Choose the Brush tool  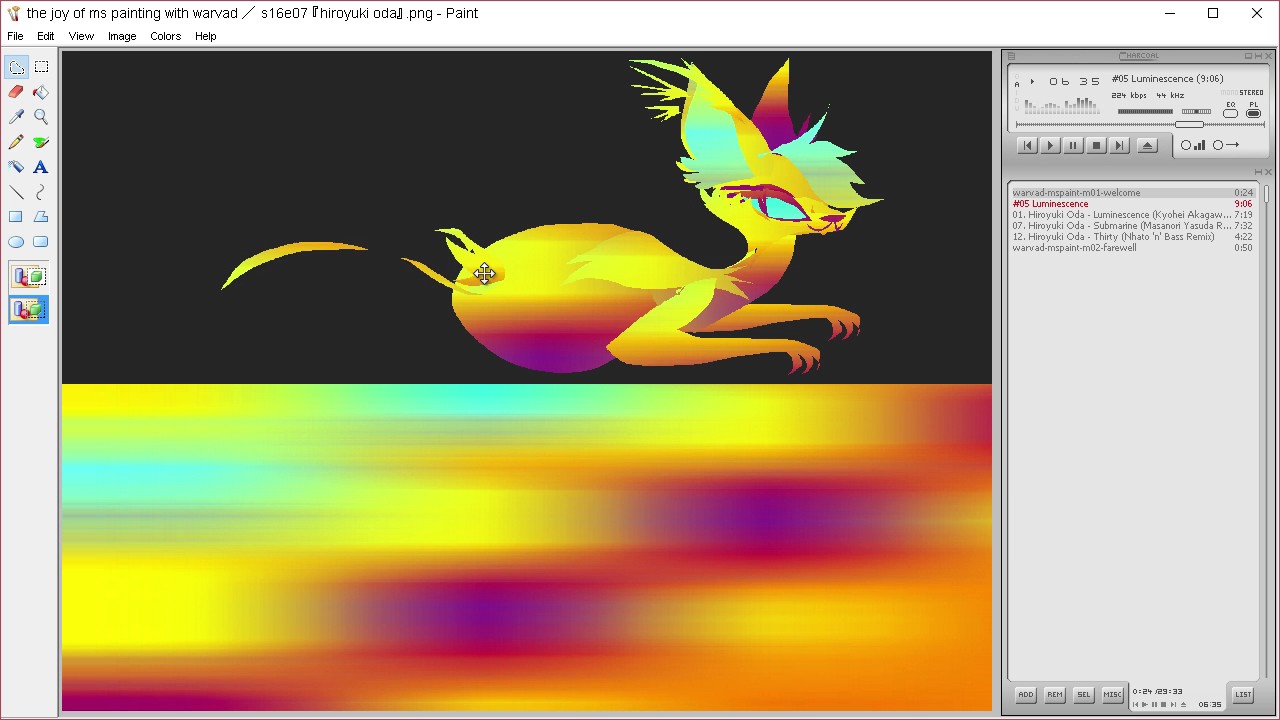[x=41, y=142]
